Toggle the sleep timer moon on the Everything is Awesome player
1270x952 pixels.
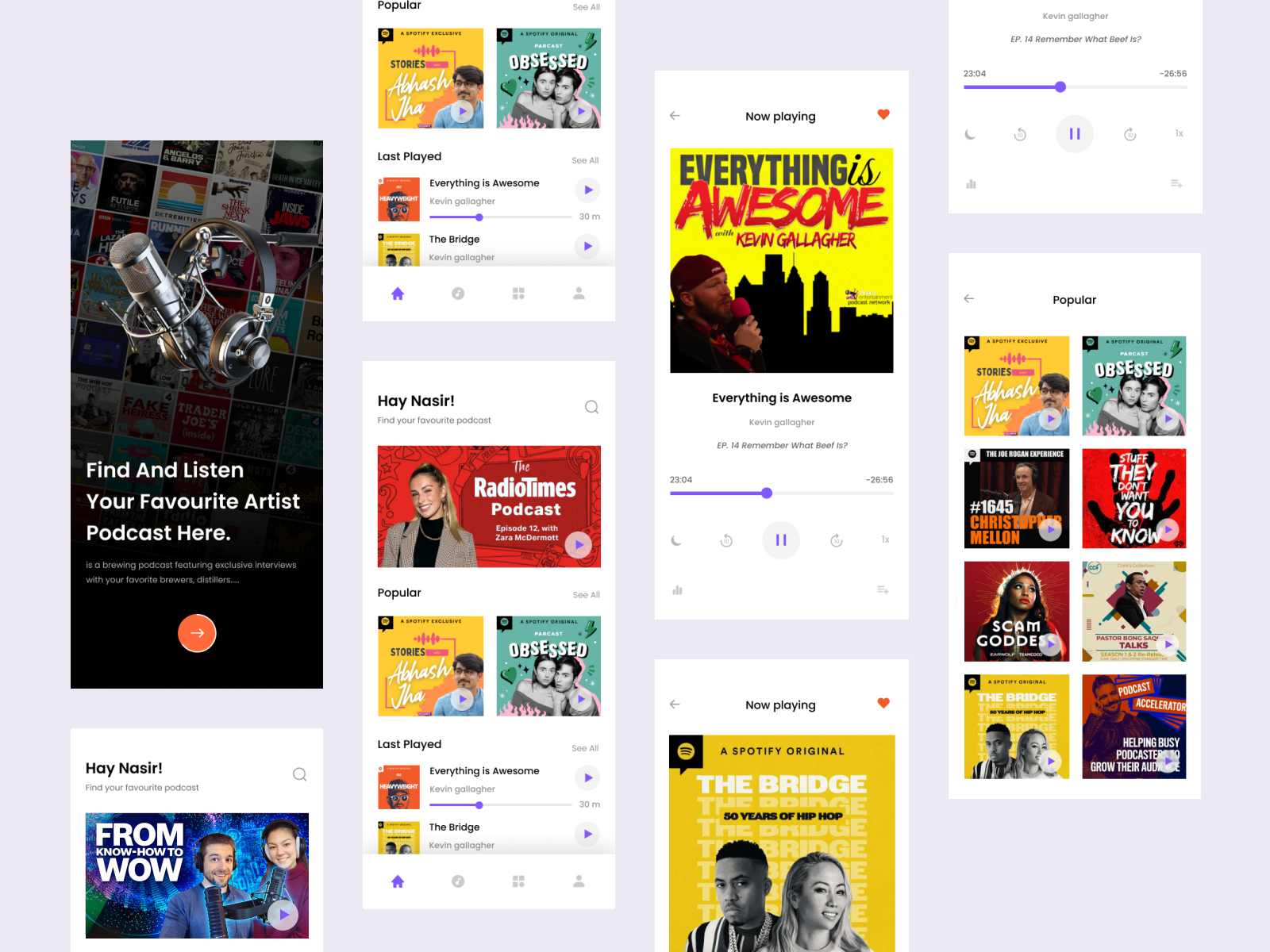[x=676, y=540]
